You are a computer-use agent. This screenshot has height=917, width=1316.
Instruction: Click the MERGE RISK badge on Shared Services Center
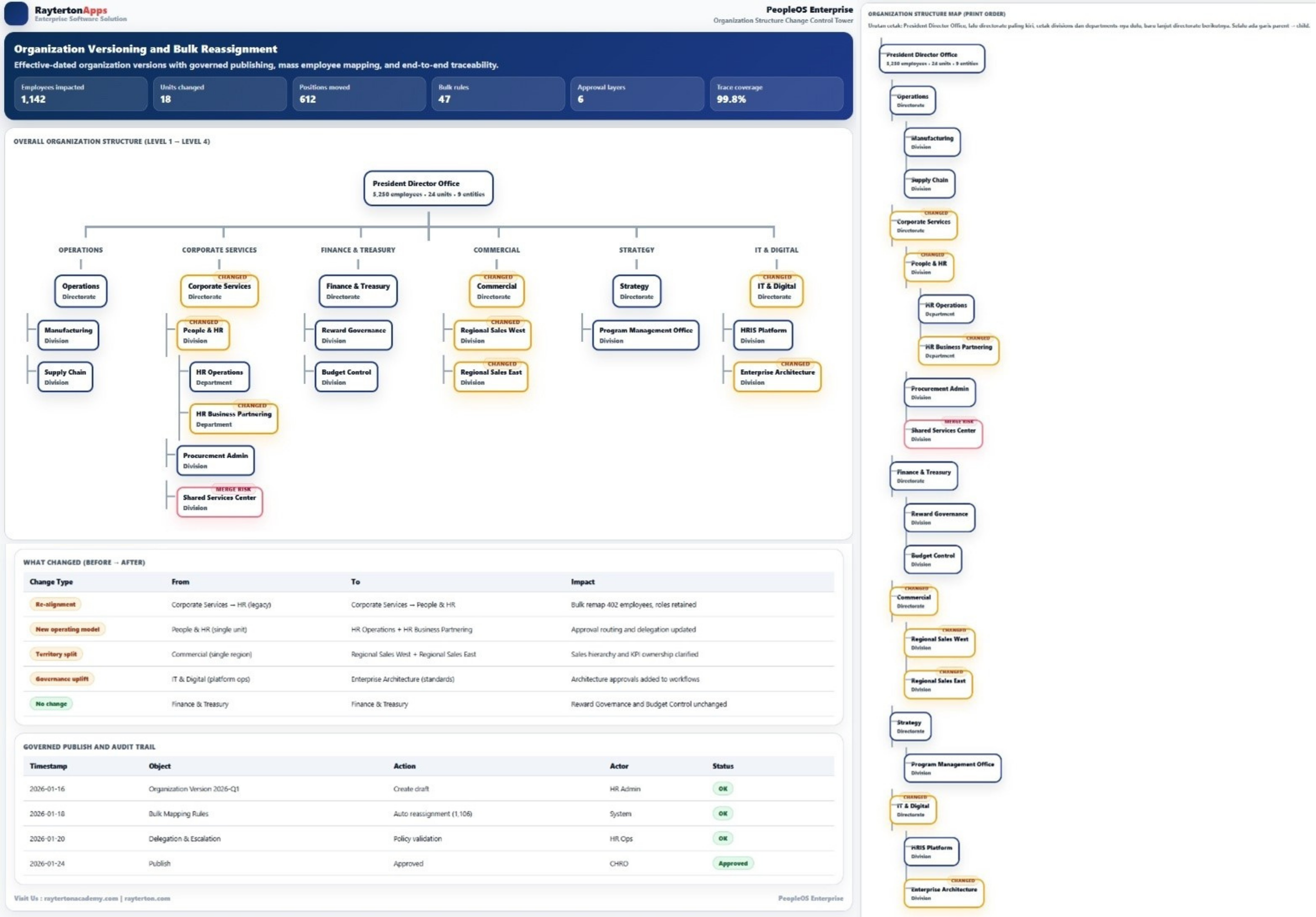233,490
